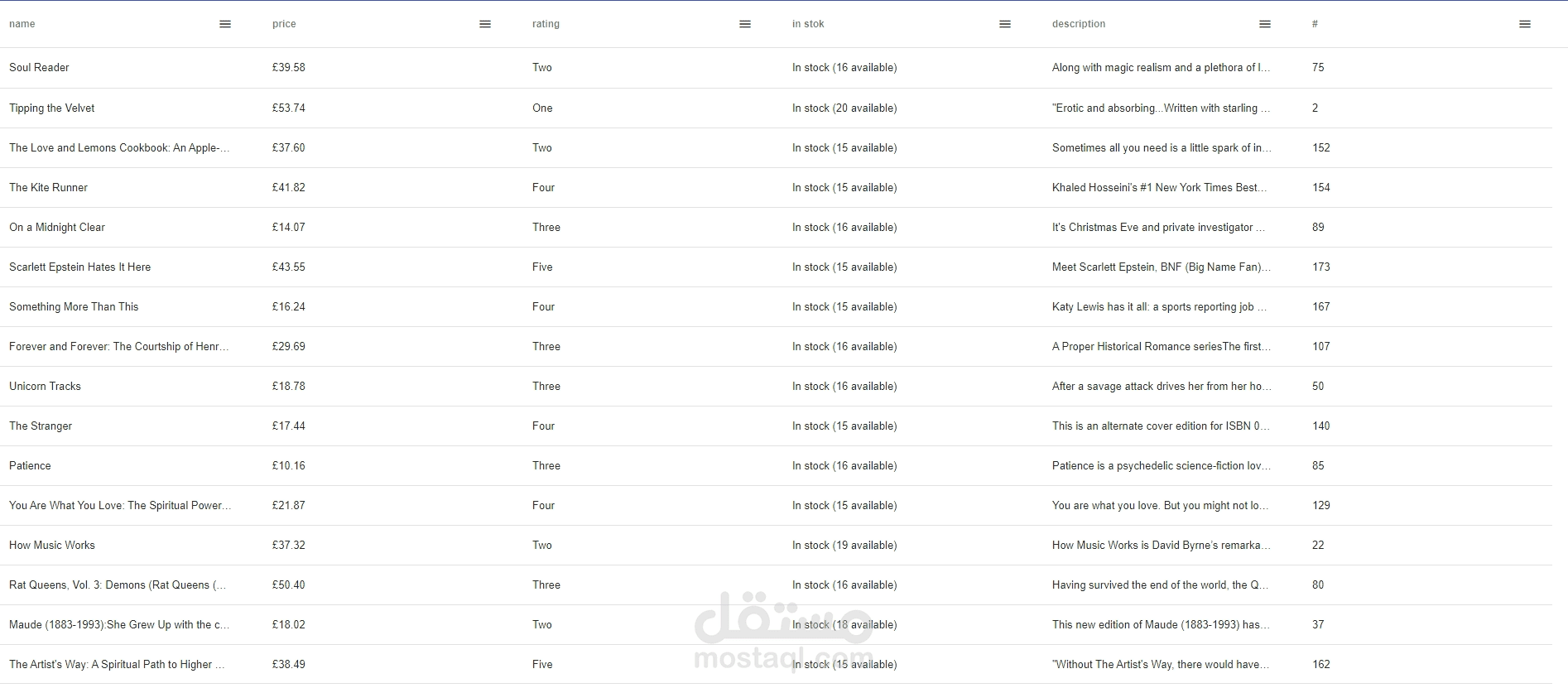This screenshot has width=1568, height=688.
Task: Click the £37.60 price cell
Action: (288, 148)
